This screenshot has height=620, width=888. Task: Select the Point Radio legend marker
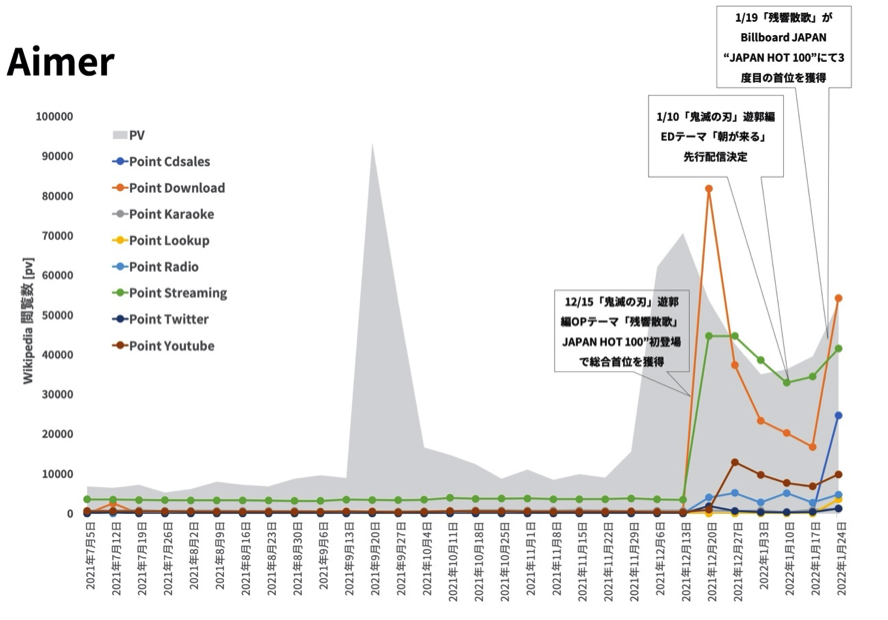tap(119, 267)
